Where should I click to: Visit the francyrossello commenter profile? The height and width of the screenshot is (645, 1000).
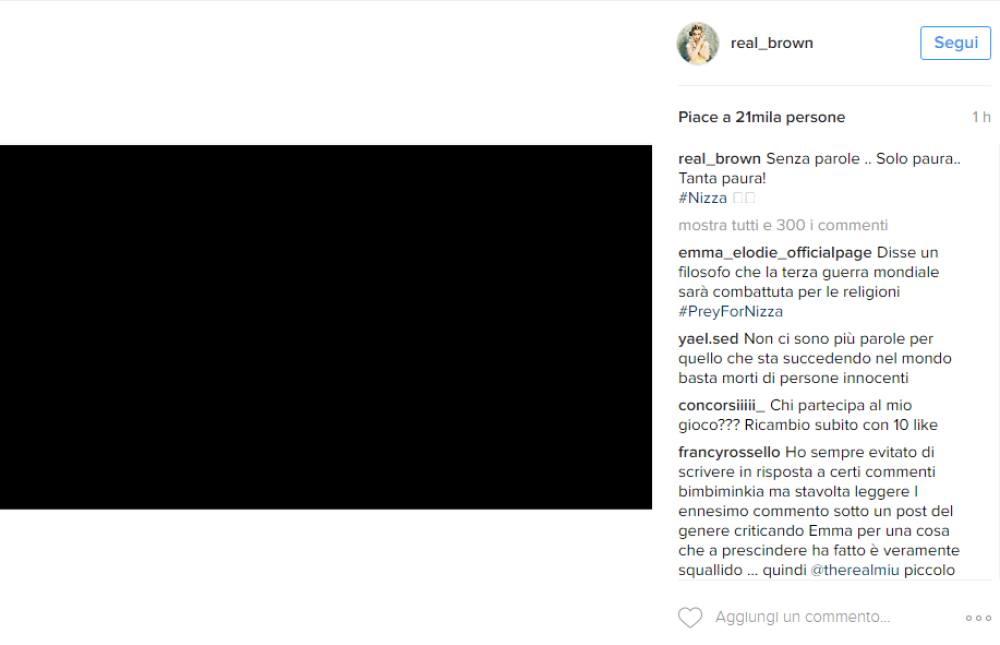coord(729,452)
